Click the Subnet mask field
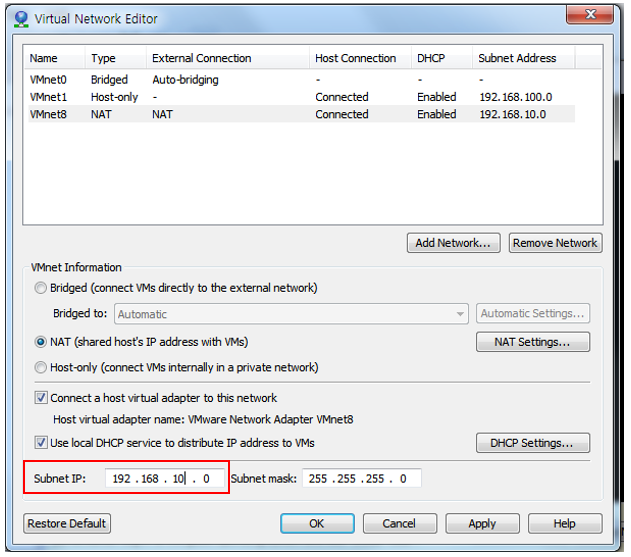The image size is (631, 557). click(x=361, y=479)
